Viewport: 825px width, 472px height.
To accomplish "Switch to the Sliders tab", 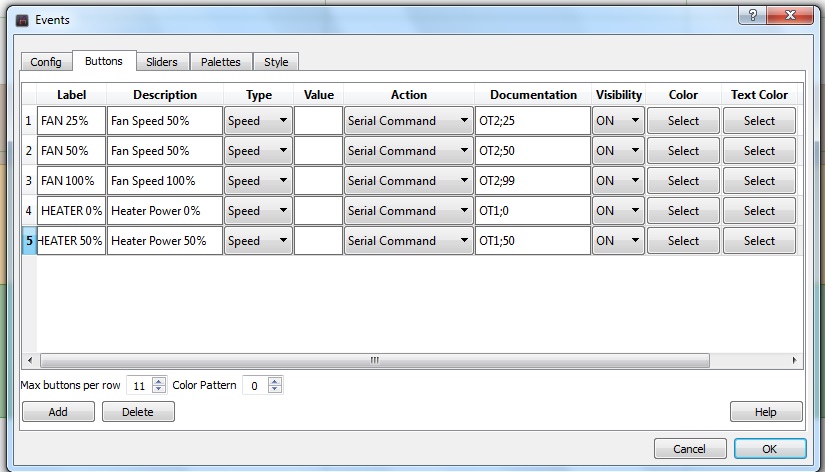I will click(161, 62).
